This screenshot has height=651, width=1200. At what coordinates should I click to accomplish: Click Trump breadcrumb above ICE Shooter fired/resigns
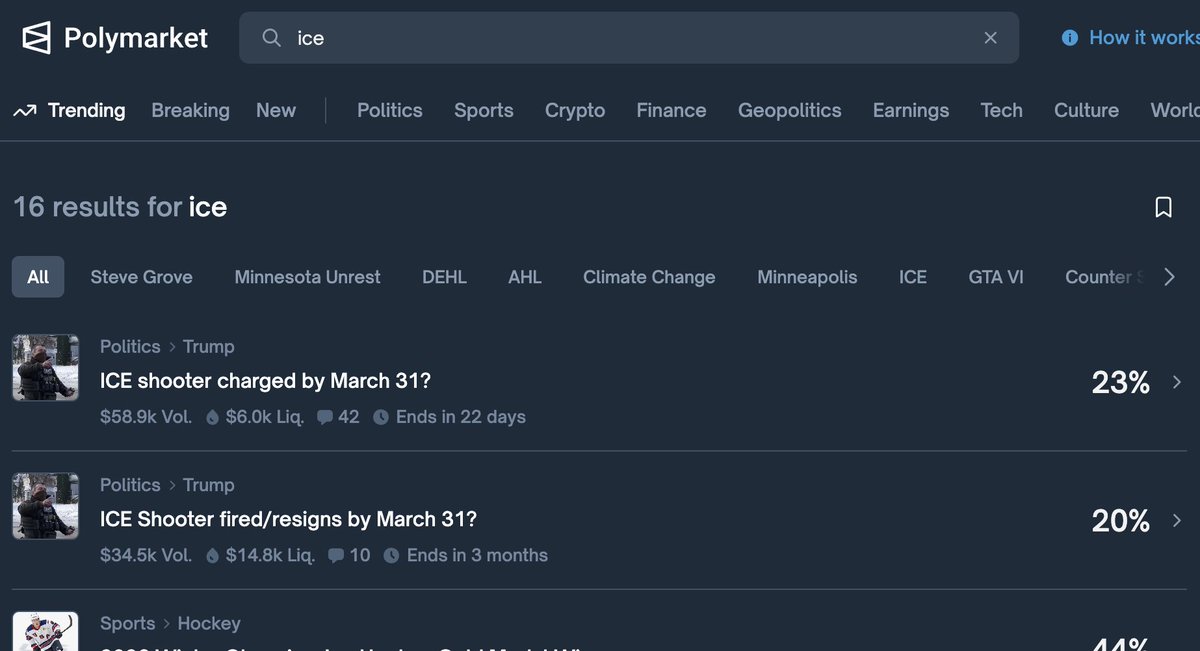point(209,485)
